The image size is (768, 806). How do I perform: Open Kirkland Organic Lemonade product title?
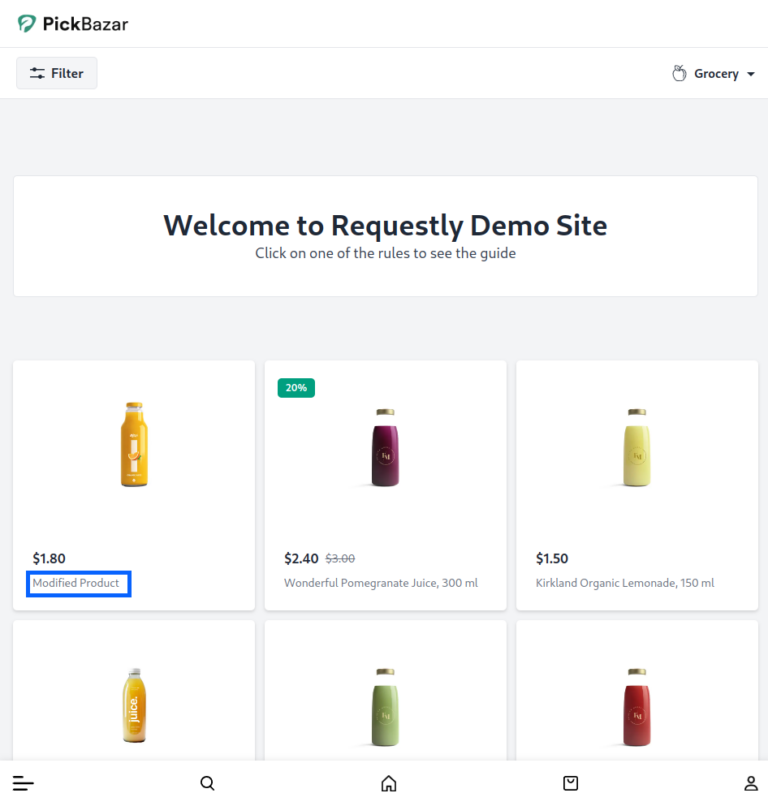(625, 583)
